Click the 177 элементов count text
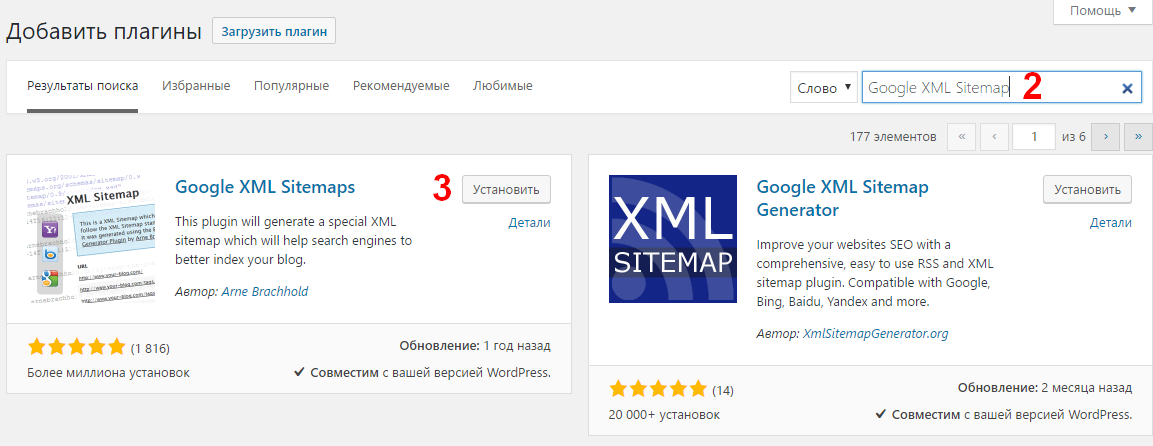This screenshot has height=446, width=1153. [x=893, y=137]
